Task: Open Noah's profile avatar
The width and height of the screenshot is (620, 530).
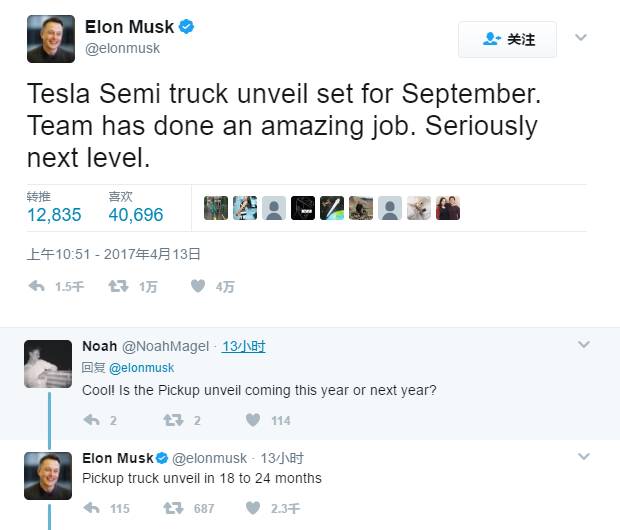Action: click(48, 363)
